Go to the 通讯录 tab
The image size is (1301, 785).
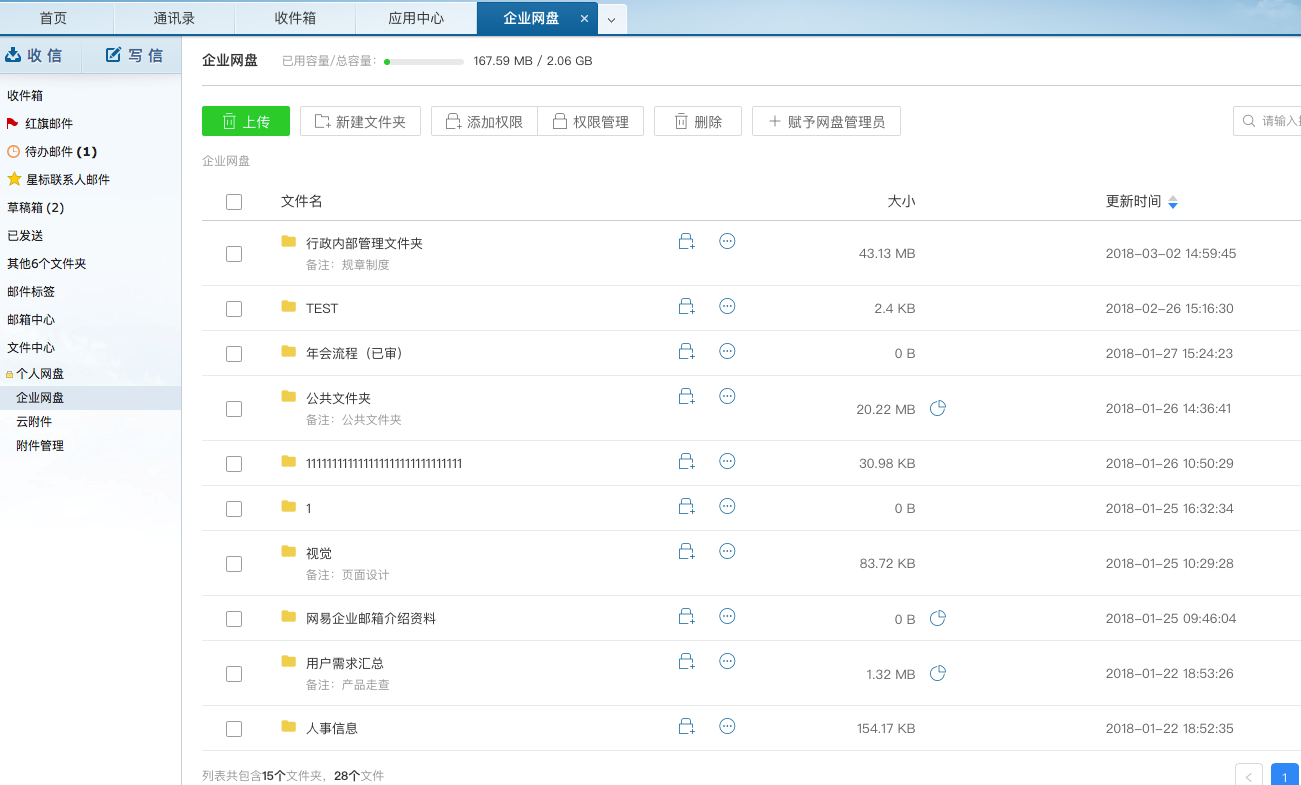click(x=174, y=18)
